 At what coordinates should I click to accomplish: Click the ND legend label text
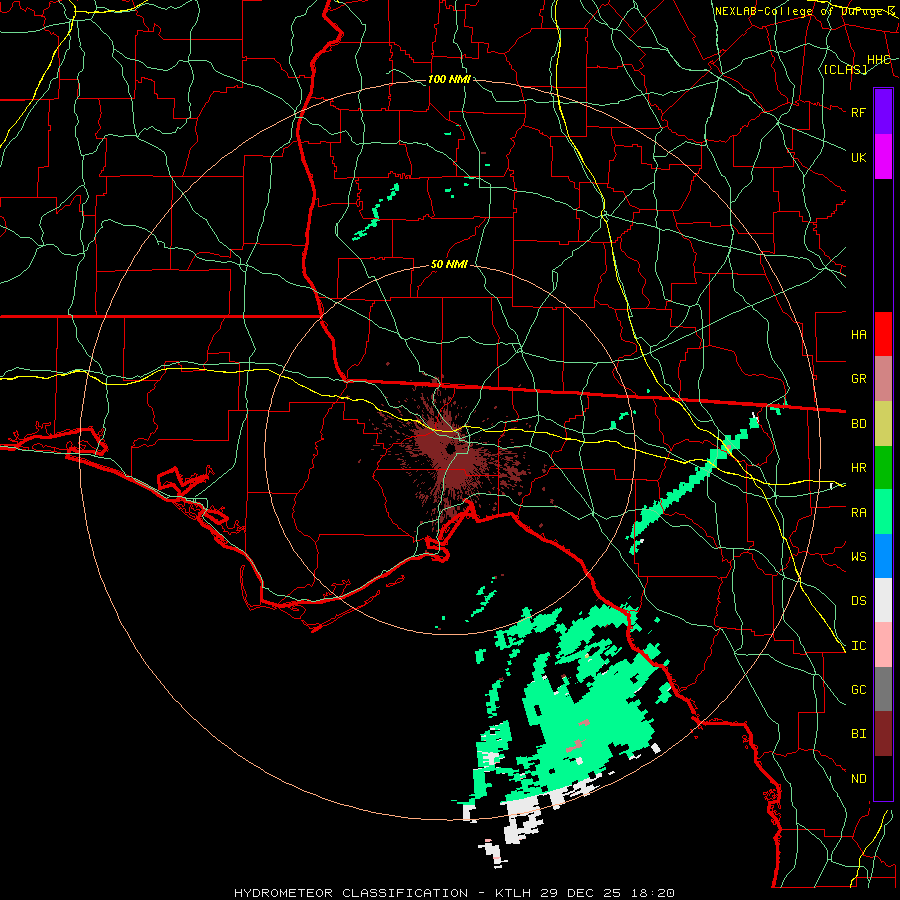coord(859,779)
